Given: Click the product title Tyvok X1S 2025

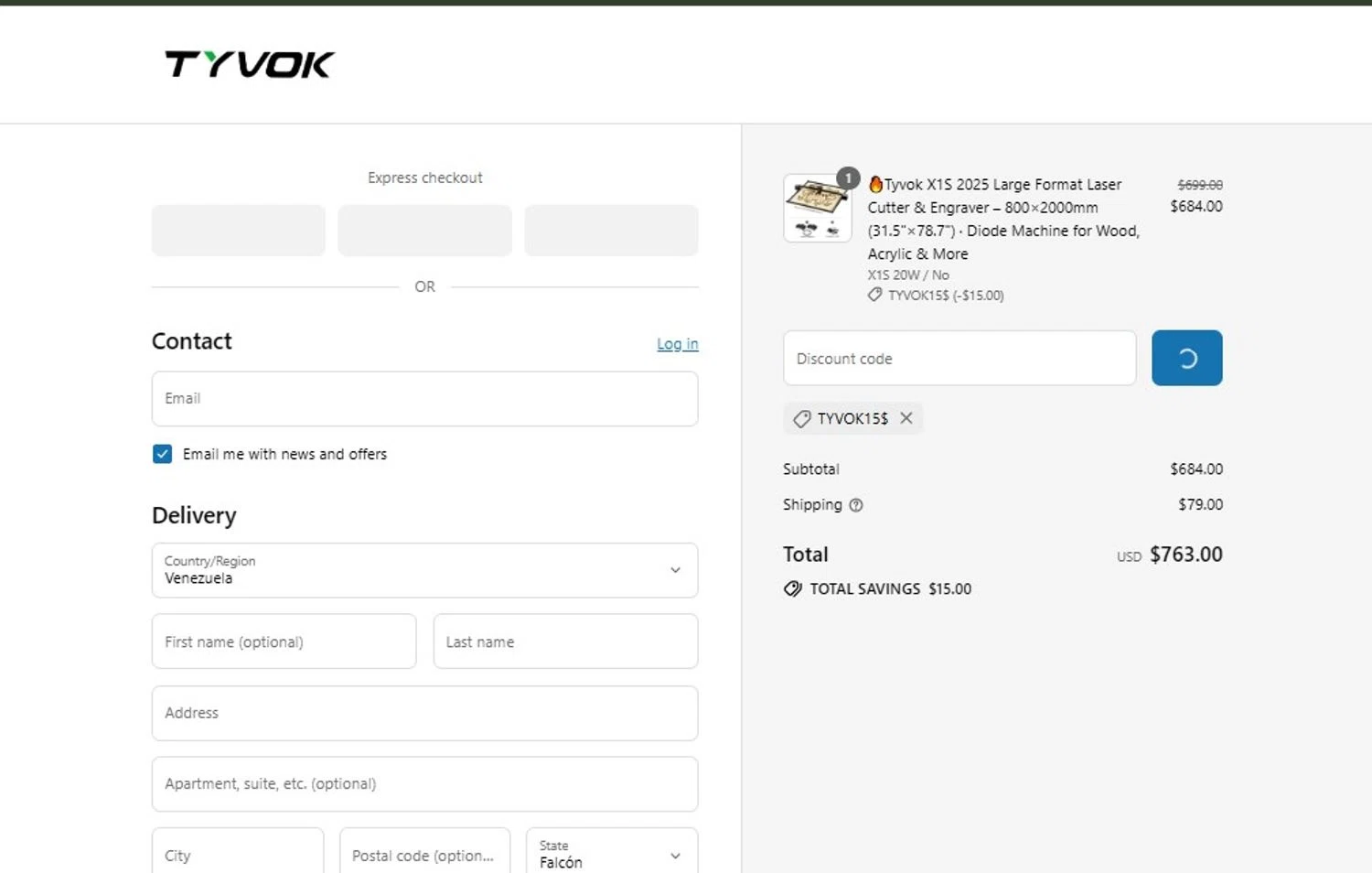Looking at the screenshot, I should tap(1003, 219).
